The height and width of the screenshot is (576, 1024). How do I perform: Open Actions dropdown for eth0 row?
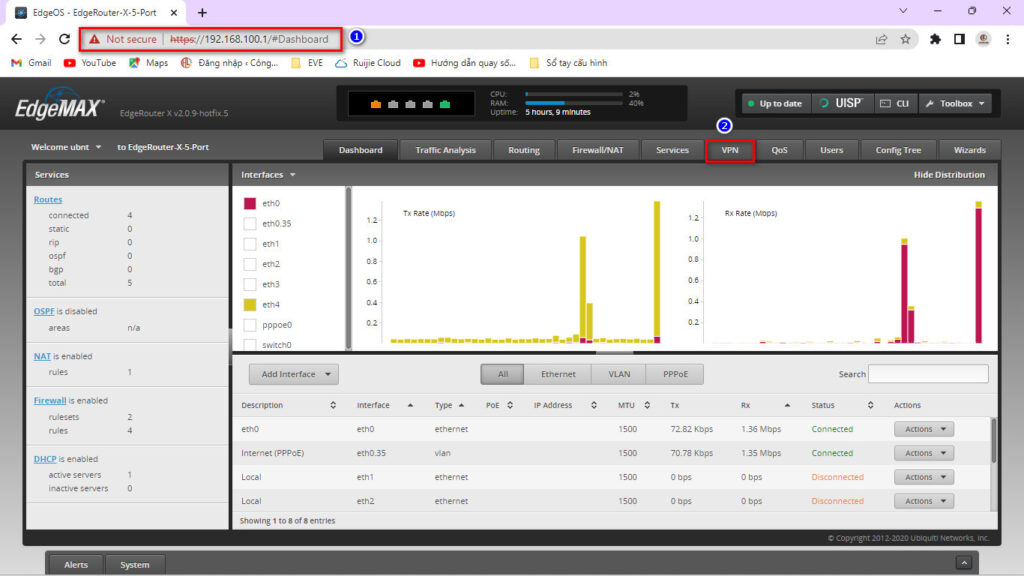[923, 429]
